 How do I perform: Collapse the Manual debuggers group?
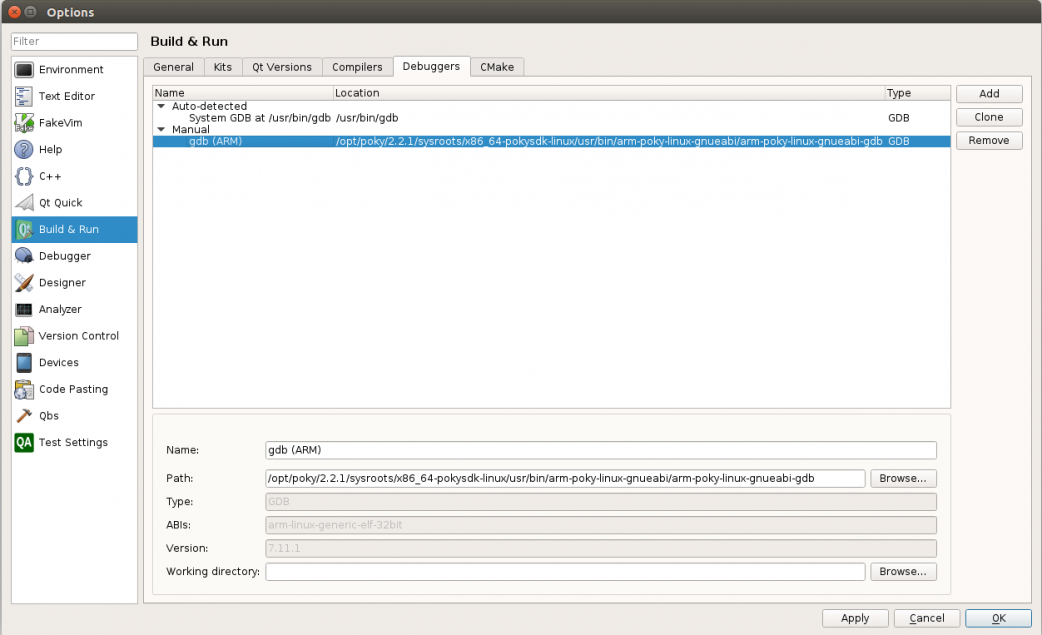[x=161, y=129]
